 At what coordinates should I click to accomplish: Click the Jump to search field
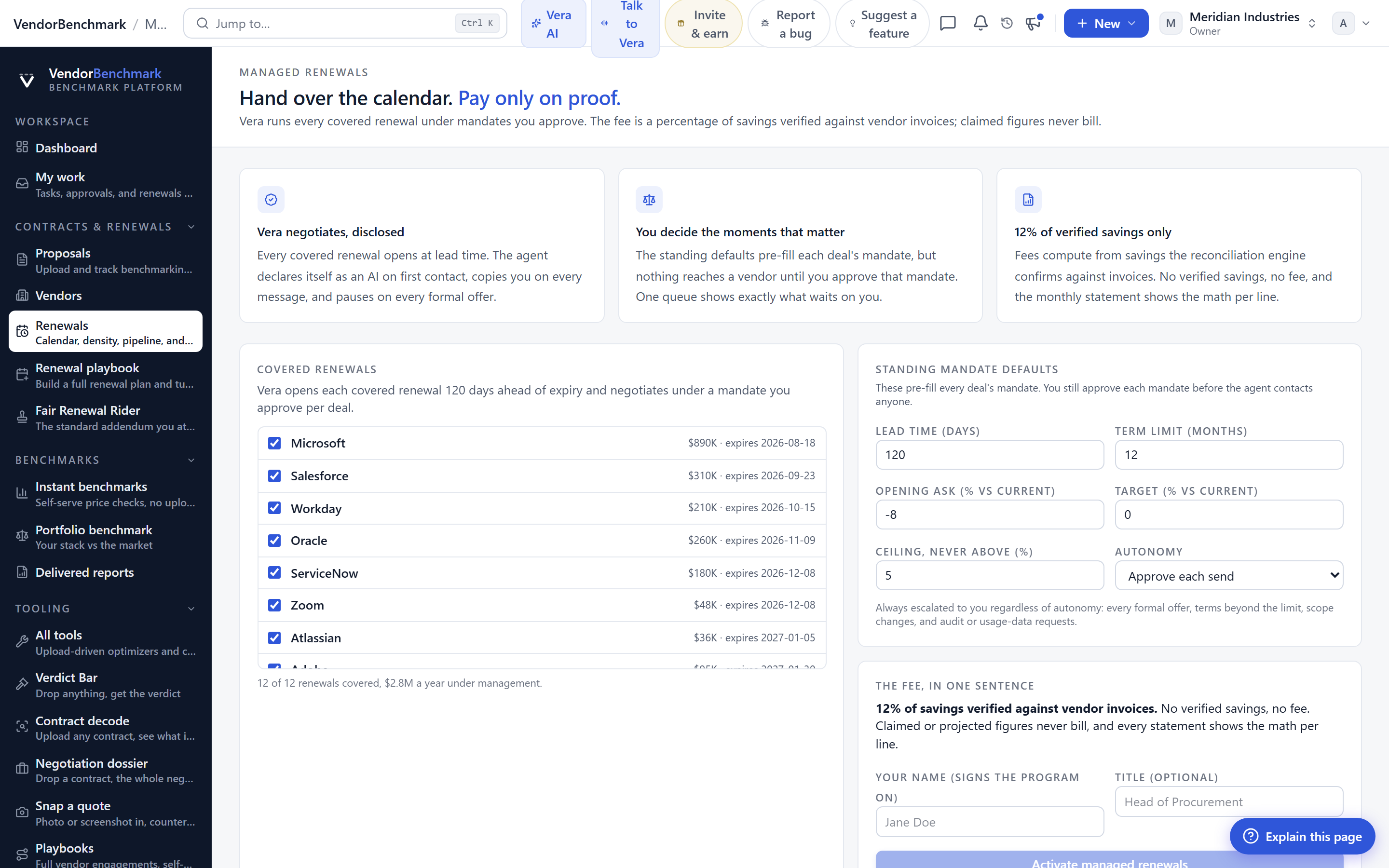click(345, 24)
